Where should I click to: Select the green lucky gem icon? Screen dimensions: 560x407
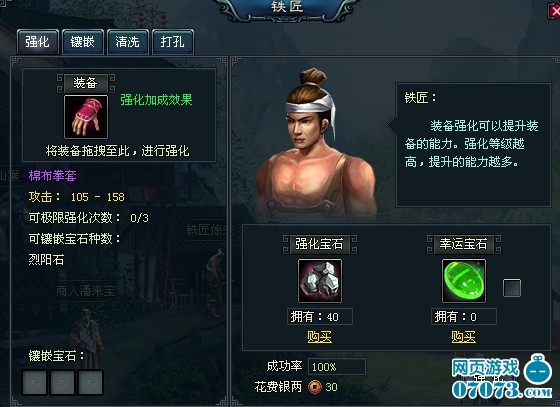pyautogui.click(x=464, y=281)
